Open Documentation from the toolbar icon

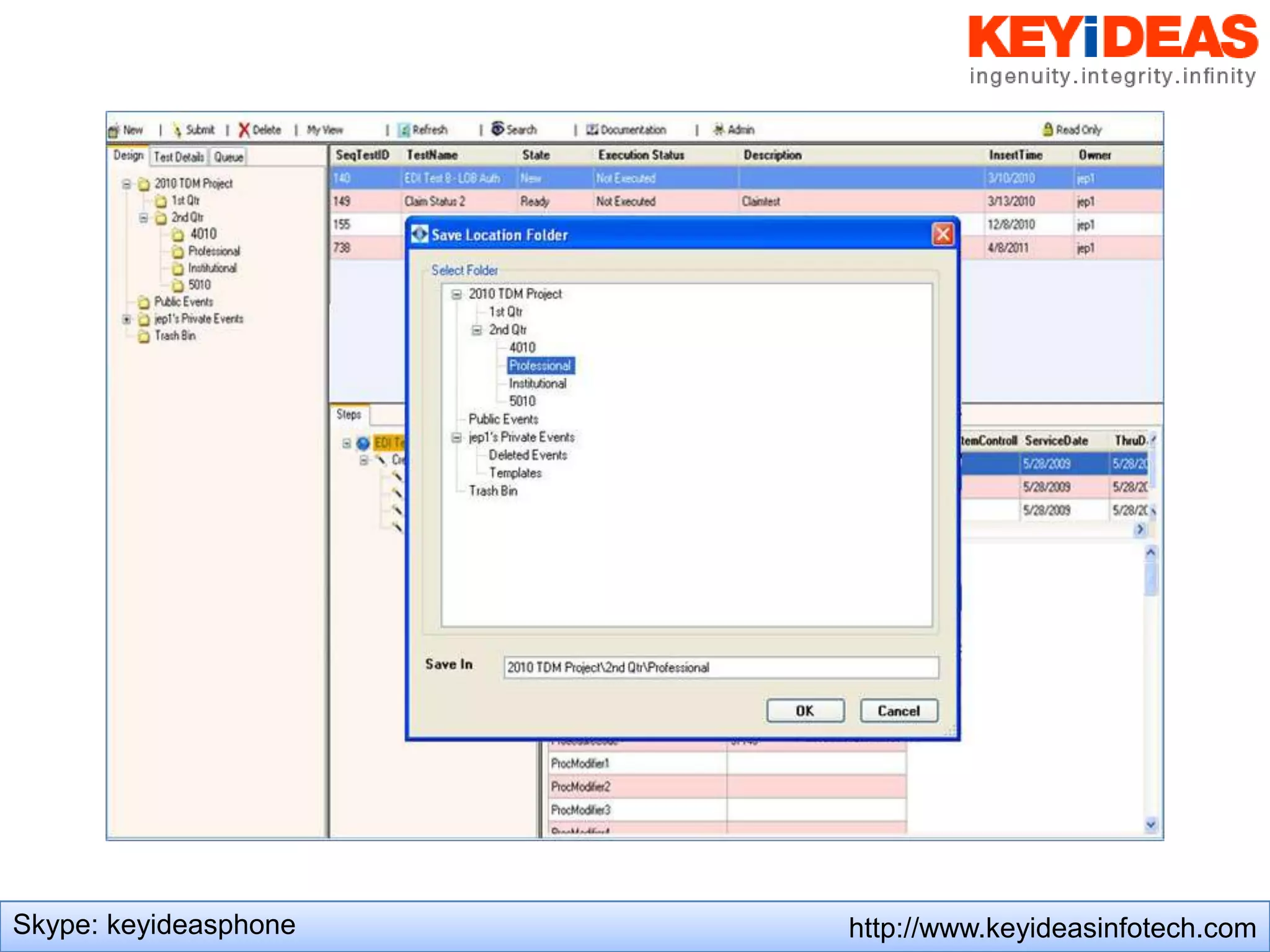592,130
